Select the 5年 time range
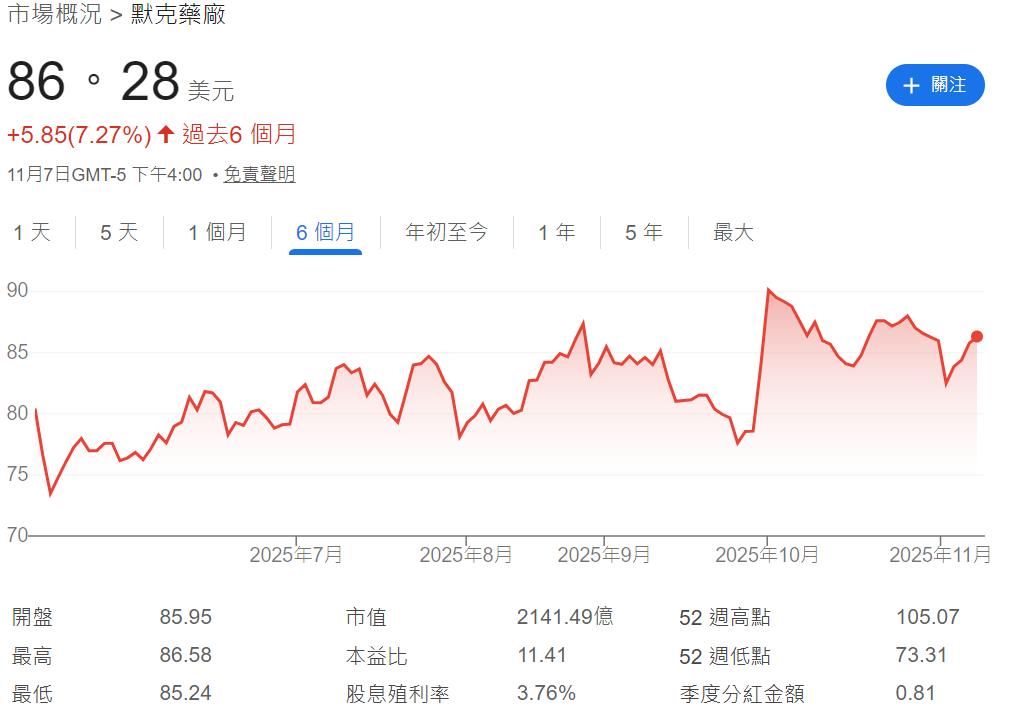 click(x=643, y=232)
